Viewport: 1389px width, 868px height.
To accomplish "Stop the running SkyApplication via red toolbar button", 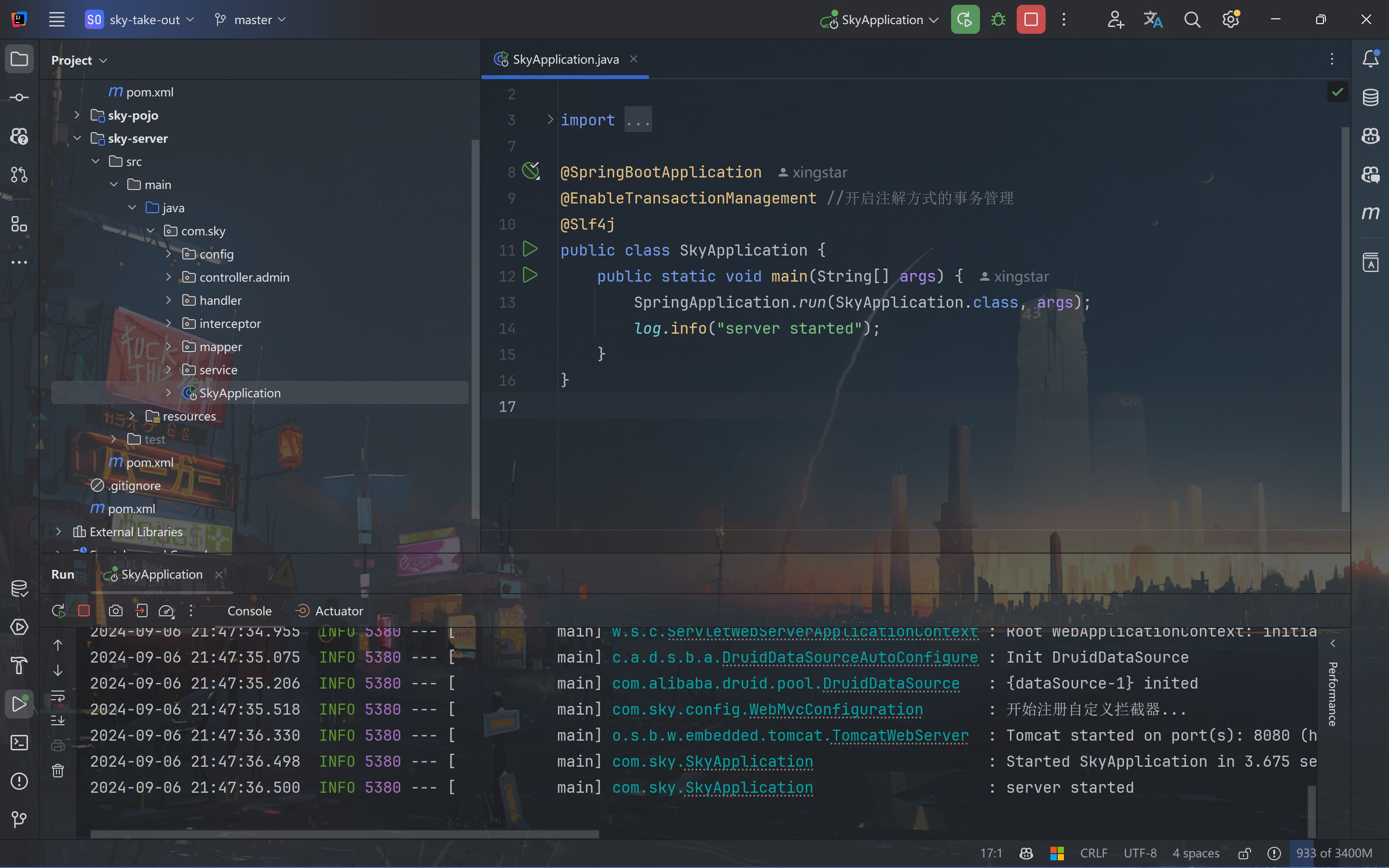I will [1031, 20].
